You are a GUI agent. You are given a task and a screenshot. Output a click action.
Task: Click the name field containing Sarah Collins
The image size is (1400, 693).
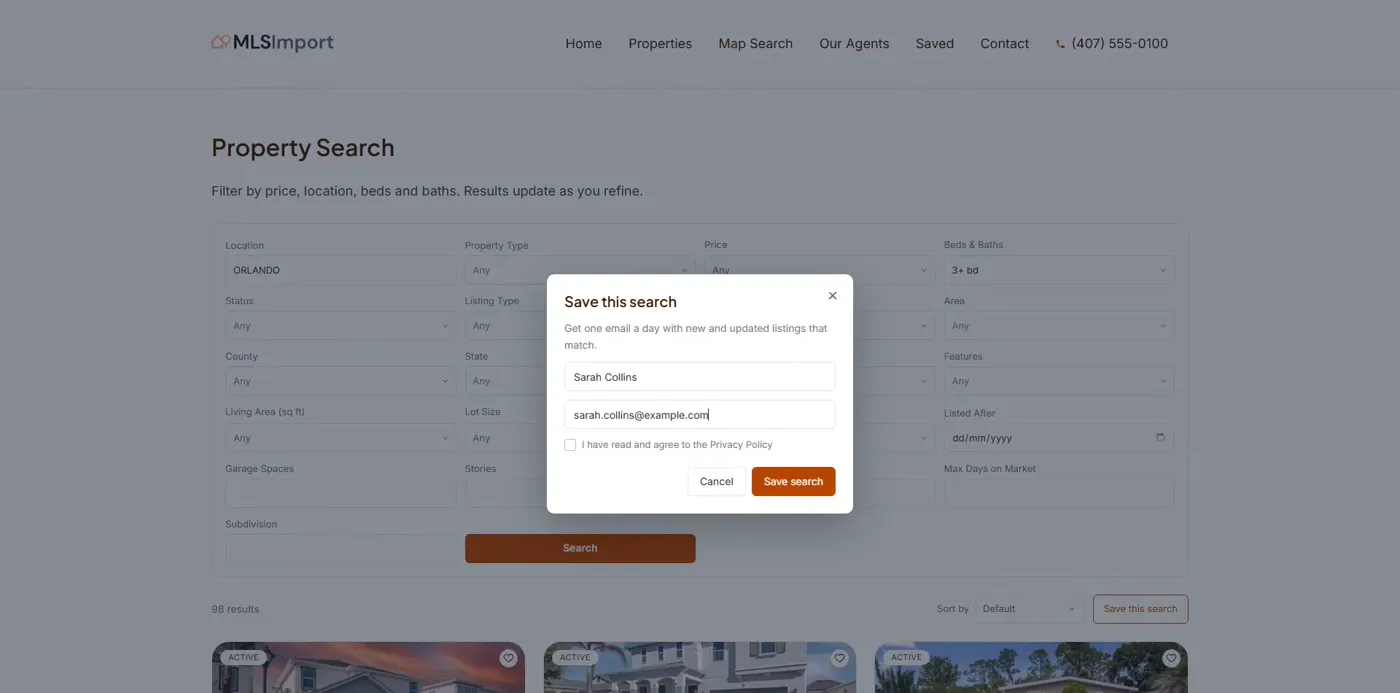700,377
